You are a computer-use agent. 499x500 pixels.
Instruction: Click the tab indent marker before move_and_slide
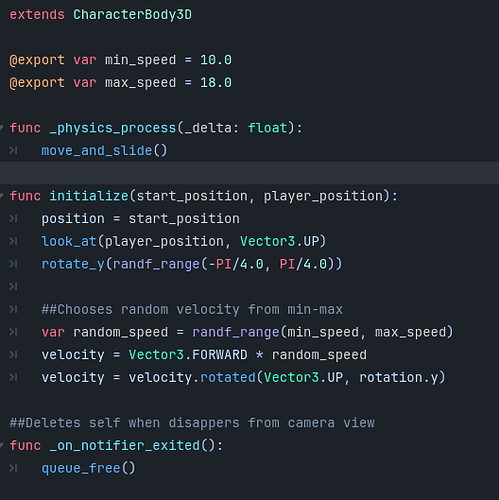pos(13,151)
